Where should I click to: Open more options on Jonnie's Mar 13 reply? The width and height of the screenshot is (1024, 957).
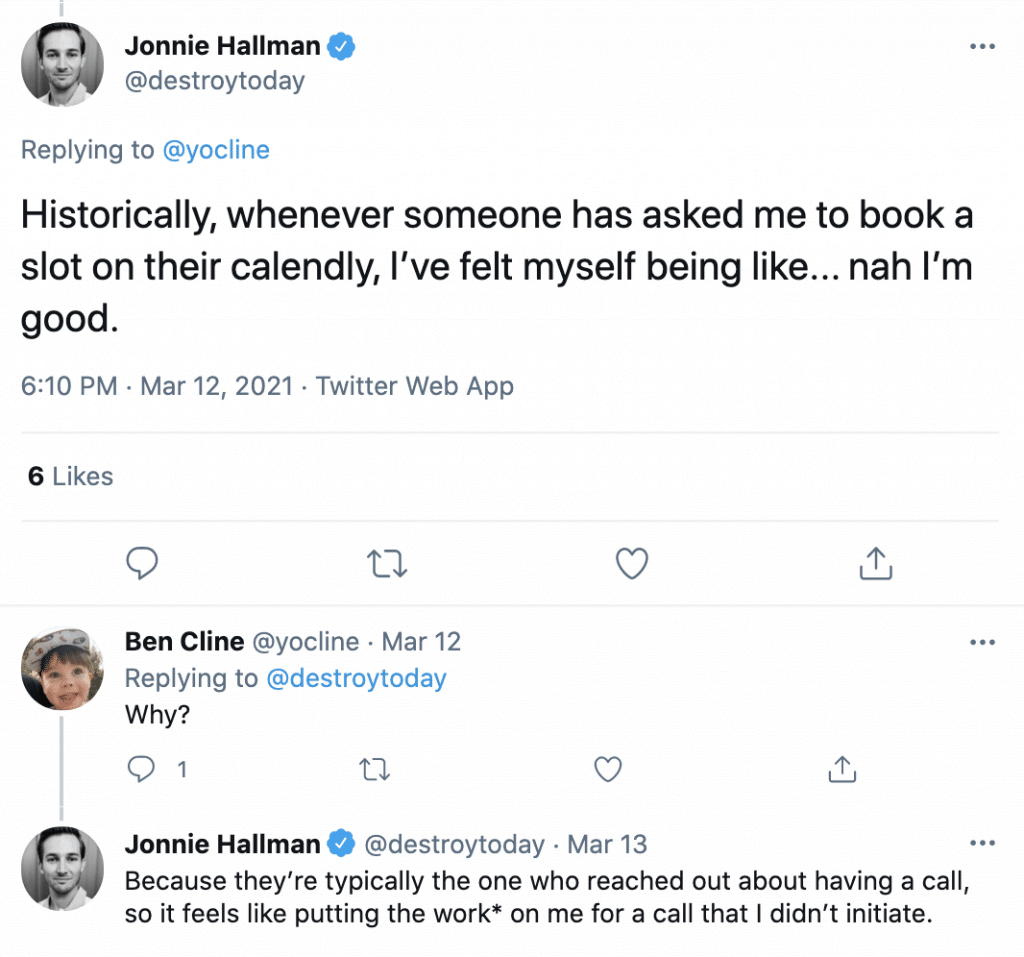[983, 843]
